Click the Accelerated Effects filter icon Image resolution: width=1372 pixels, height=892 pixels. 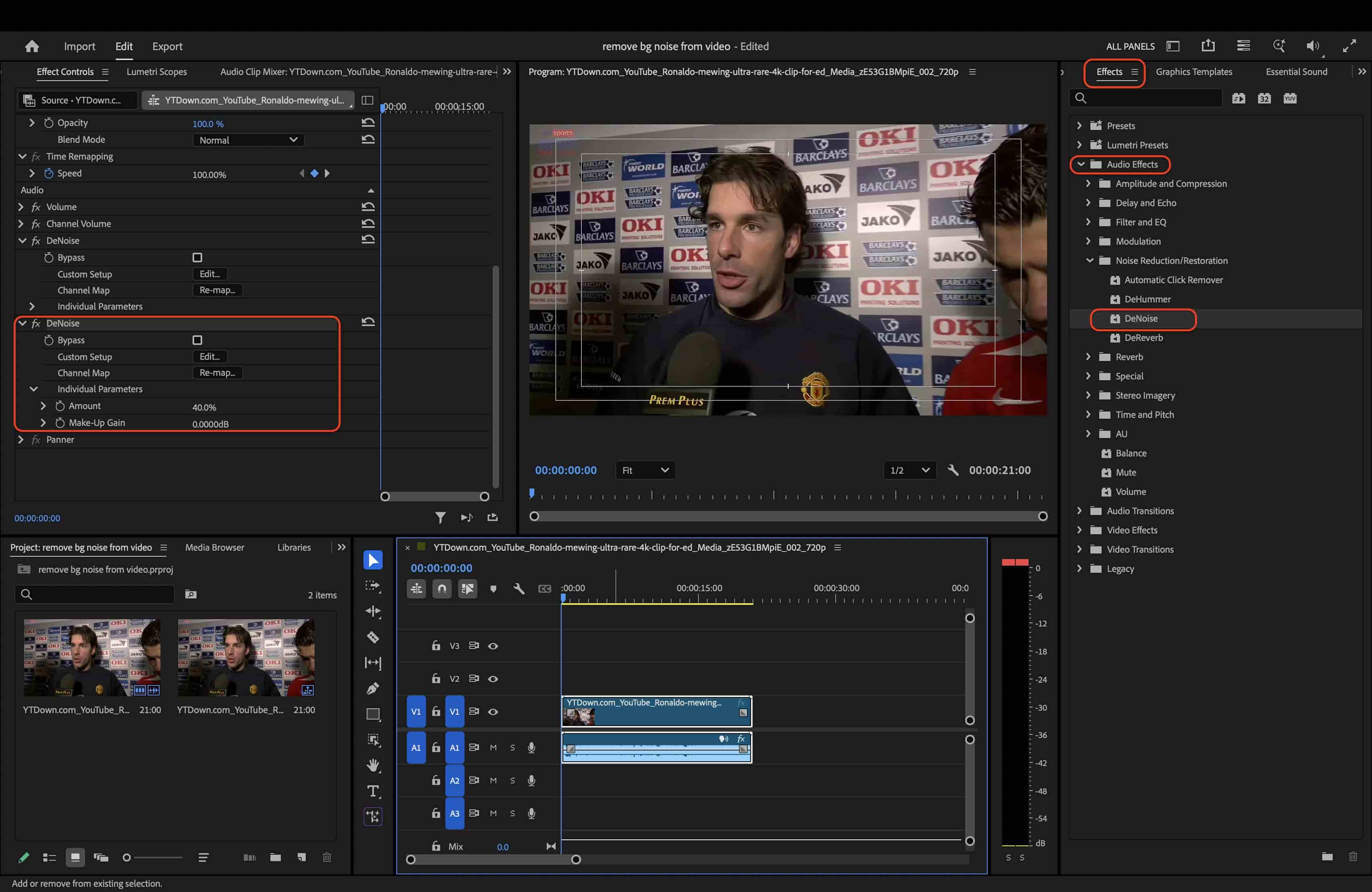click(x=1238, y=99)
